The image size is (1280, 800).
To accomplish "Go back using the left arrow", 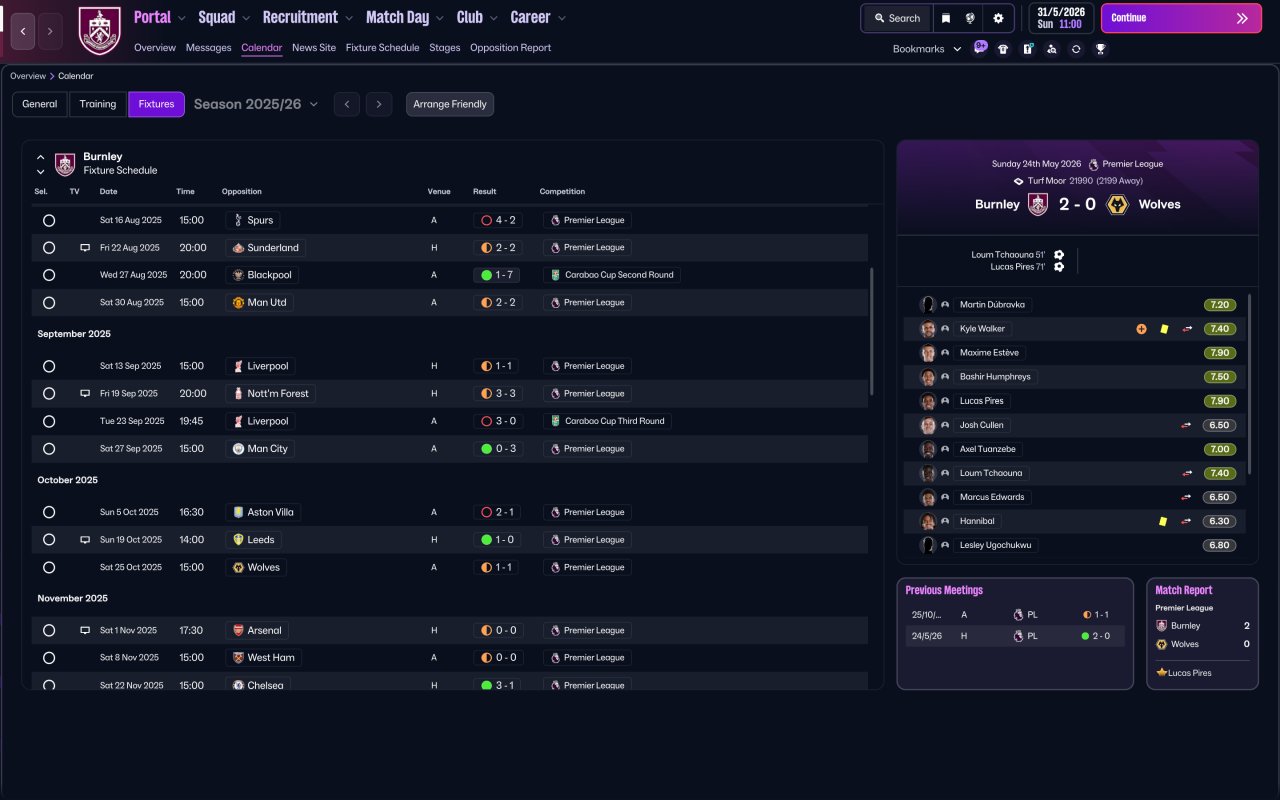I will click(23, 32).
